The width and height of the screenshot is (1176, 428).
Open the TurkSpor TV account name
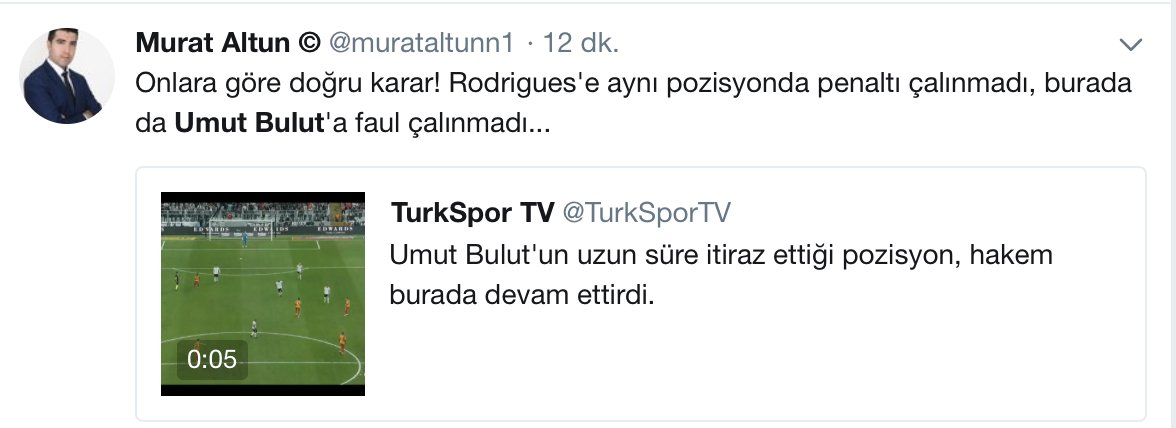472,213
